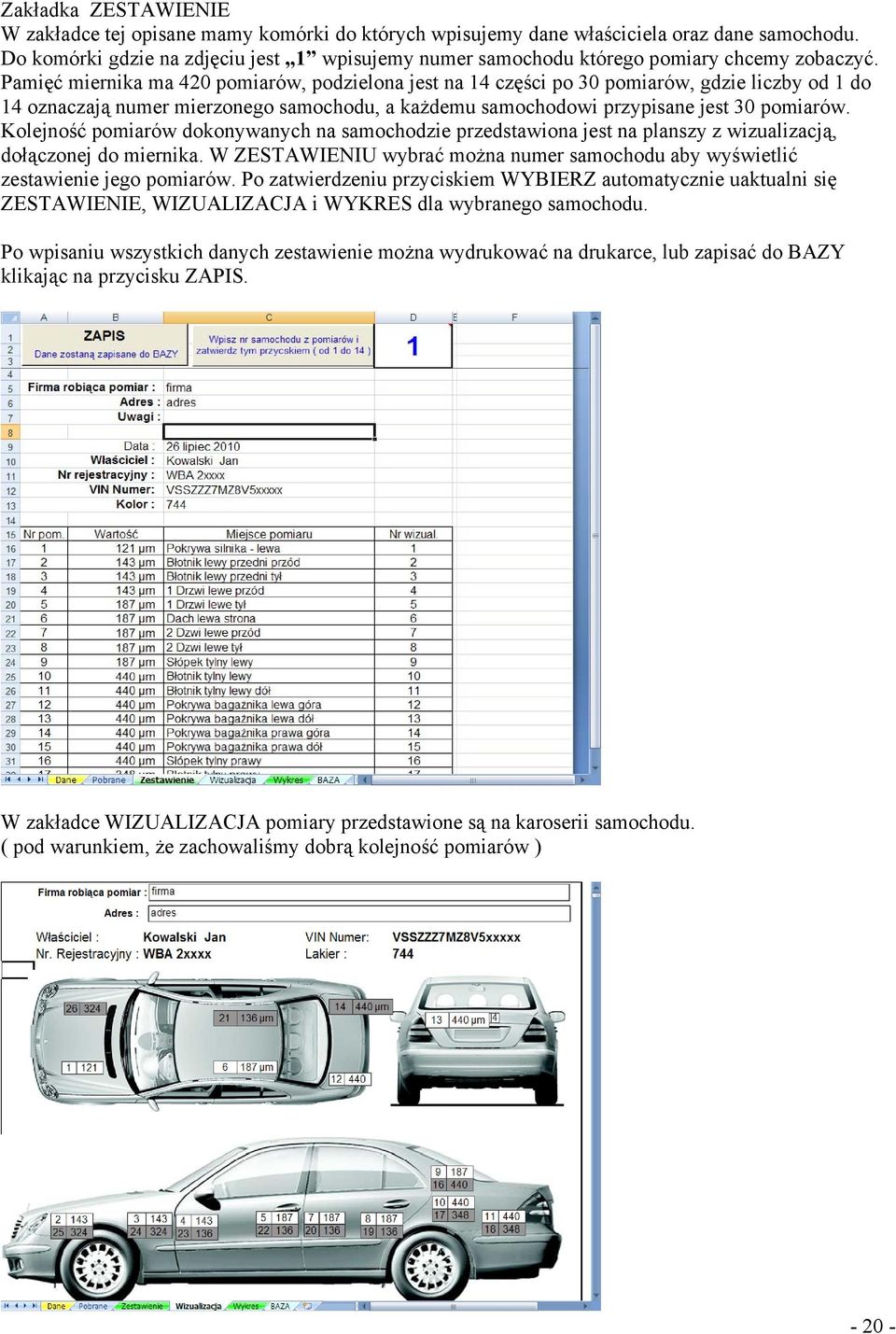The image size is (896, 1334).
Task: Select row 8 header
Action: pyautogui.click(x=11, y=432)
